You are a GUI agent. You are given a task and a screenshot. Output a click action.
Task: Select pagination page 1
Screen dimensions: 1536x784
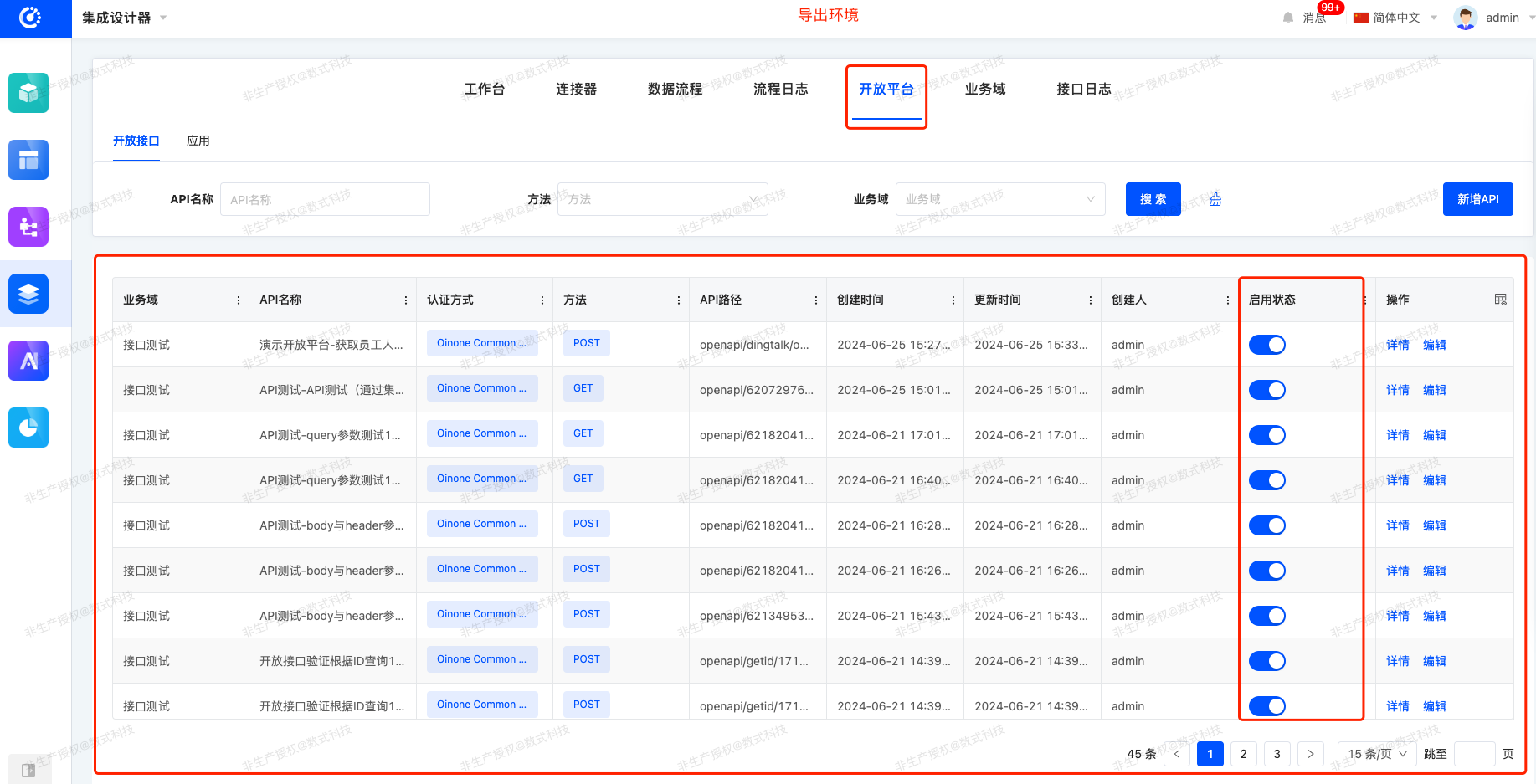click(1210, 754)
